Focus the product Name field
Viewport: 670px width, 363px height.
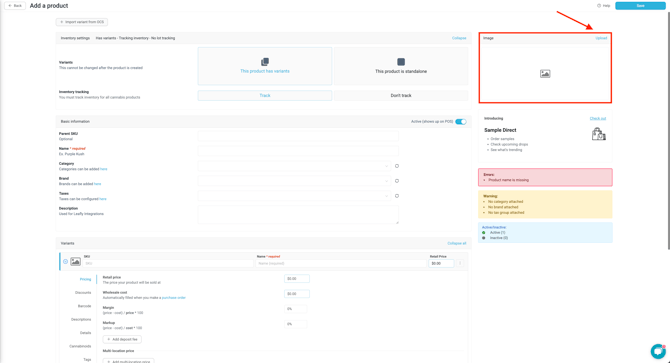point(298,151)
